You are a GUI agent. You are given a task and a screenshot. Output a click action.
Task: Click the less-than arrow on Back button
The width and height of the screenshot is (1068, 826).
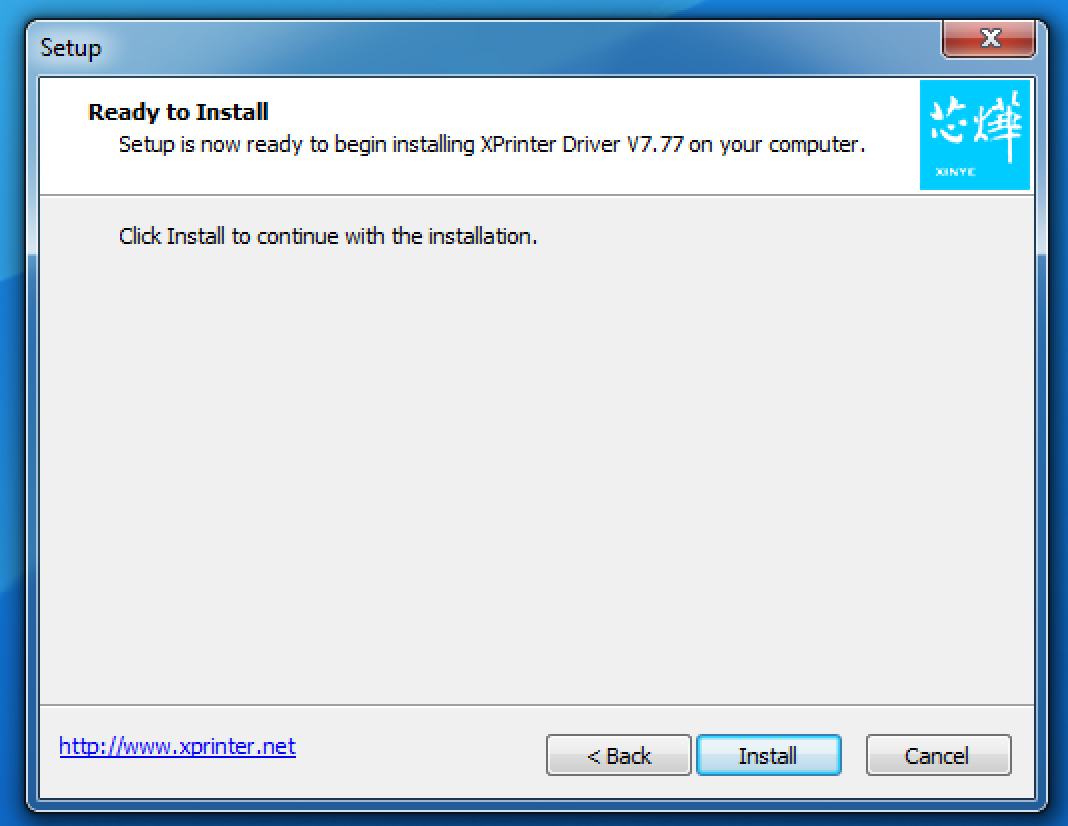click(593, 757)
